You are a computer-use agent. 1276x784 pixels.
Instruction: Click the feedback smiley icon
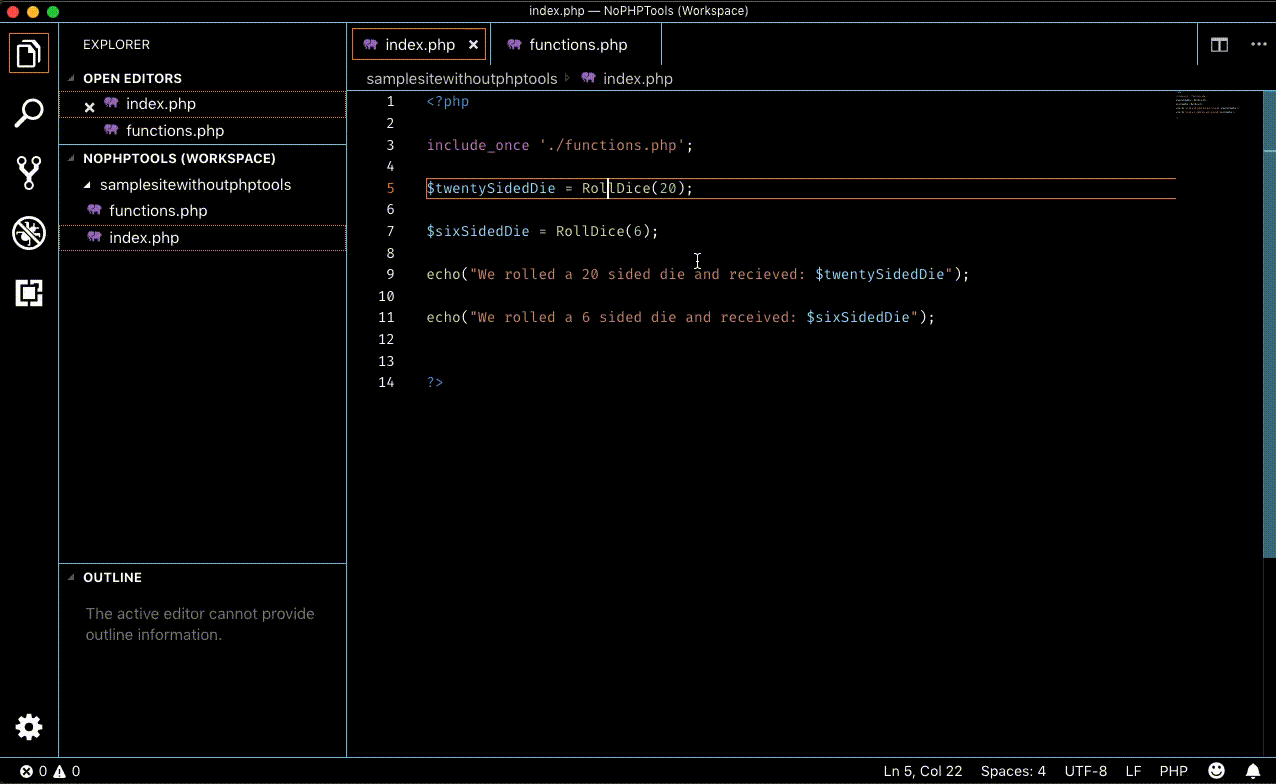tap(1217, 771)
